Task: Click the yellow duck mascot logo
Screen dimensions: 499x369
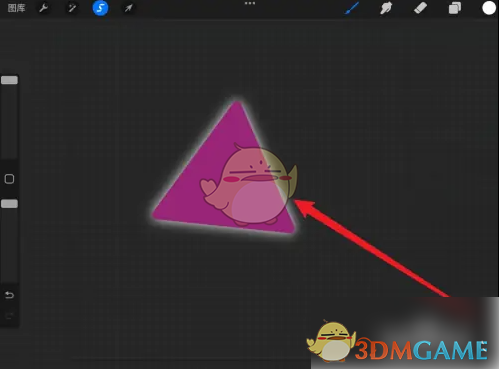Action: (331, 341)
